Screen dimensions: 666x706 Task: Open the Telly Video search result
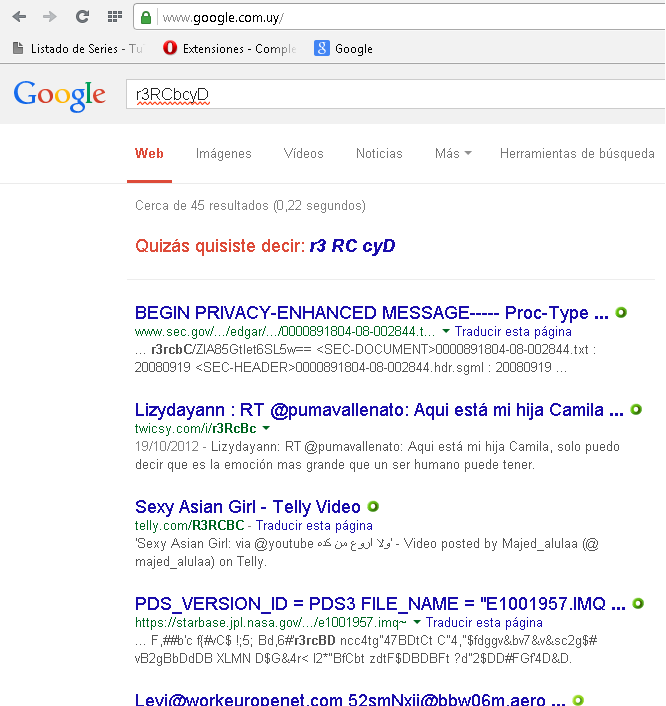[248, 507]
